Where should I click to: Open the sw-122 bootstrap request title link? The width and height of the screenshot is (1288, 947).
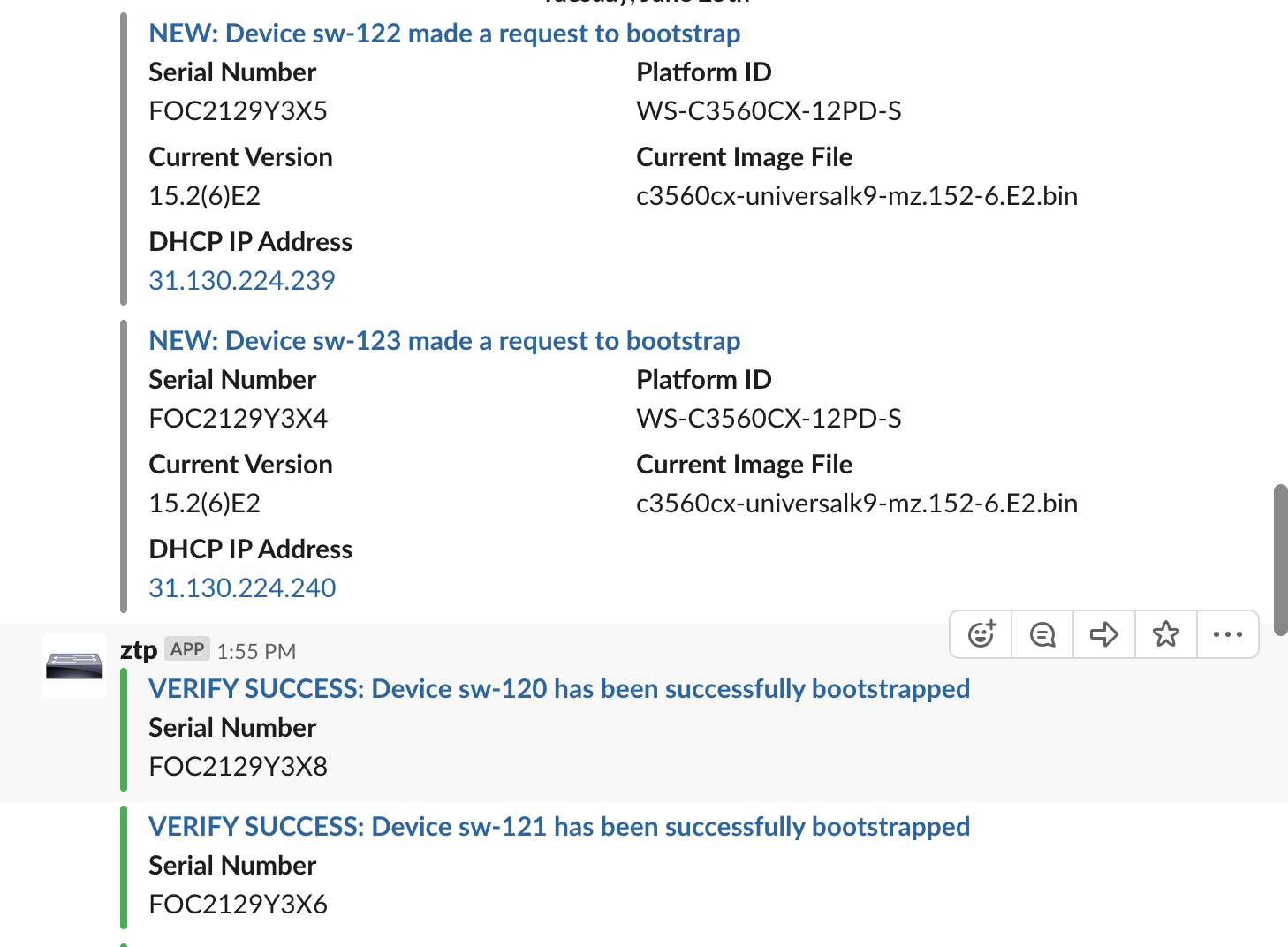pos(444,34)
